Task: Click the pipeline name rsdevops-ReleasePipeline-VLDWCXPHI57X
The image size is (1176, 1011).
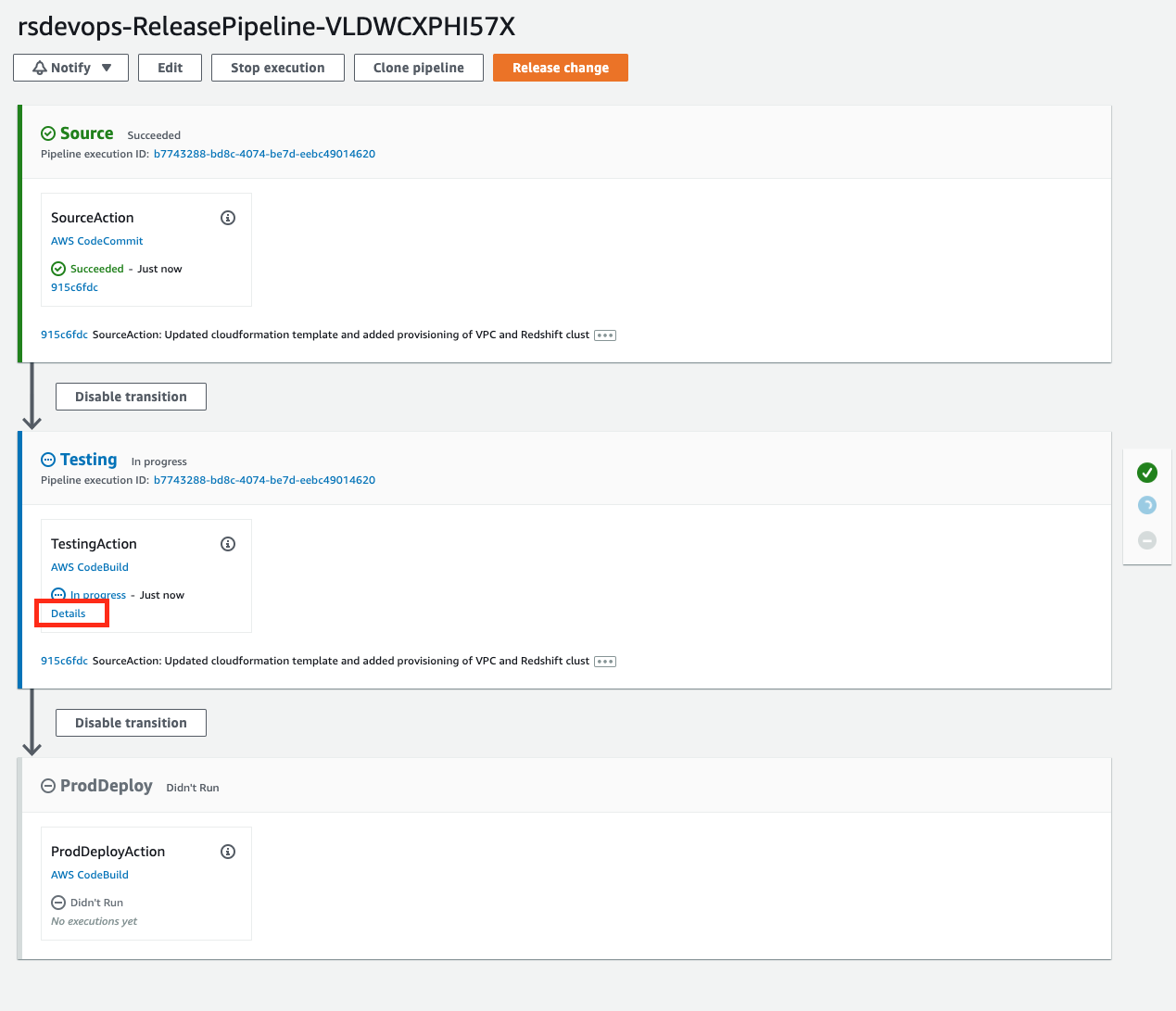Action: [x=267, y=26]
